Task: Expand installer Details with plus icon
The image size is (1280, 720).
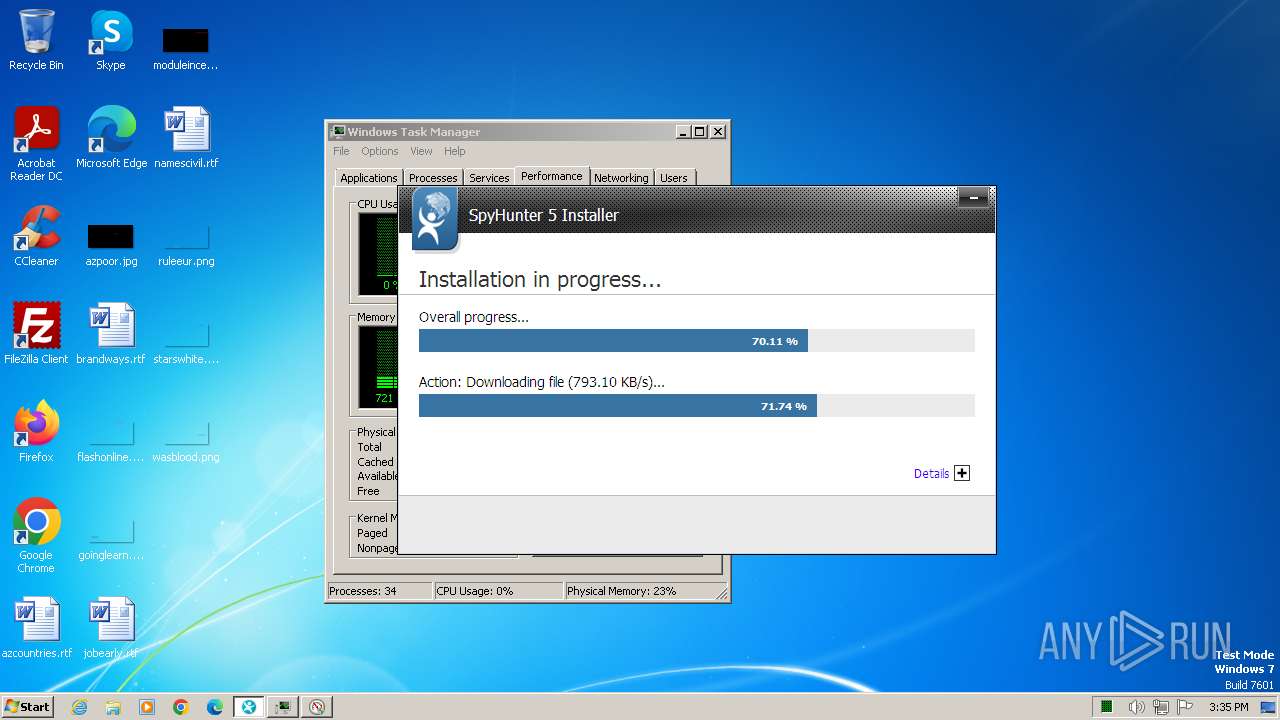Action: tap(962, 473)
